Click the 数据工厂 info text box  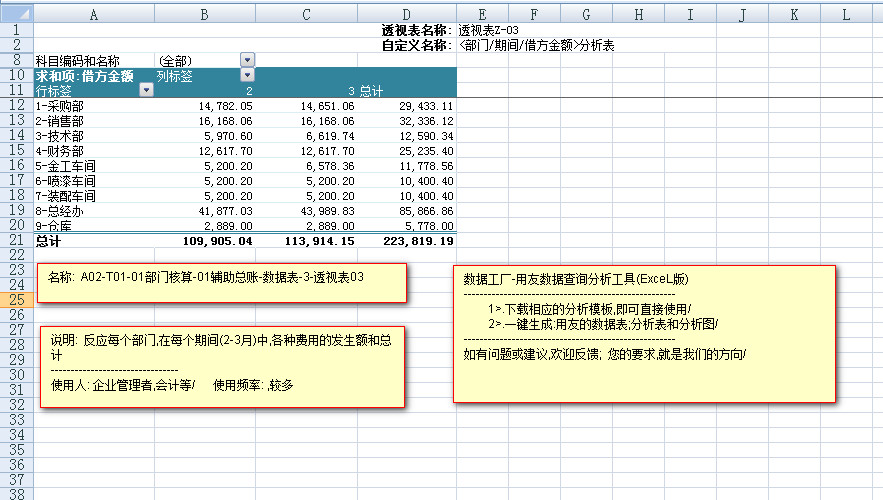click(x=643, y=334)
